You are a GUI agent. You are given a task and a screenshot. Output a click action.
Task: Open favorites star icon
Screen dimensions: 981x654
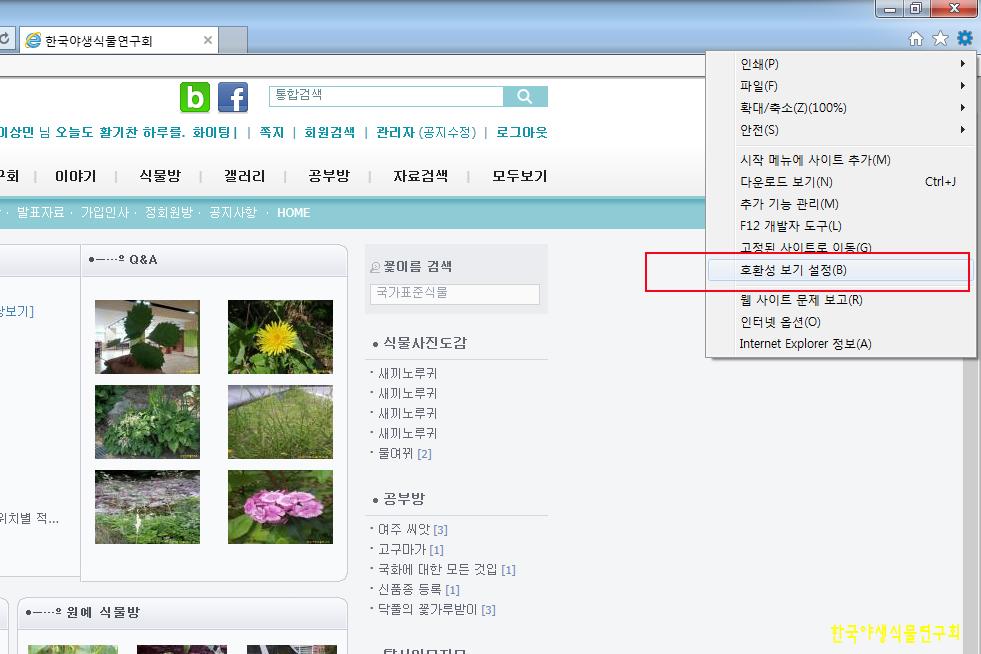click(x=940, y=39)
